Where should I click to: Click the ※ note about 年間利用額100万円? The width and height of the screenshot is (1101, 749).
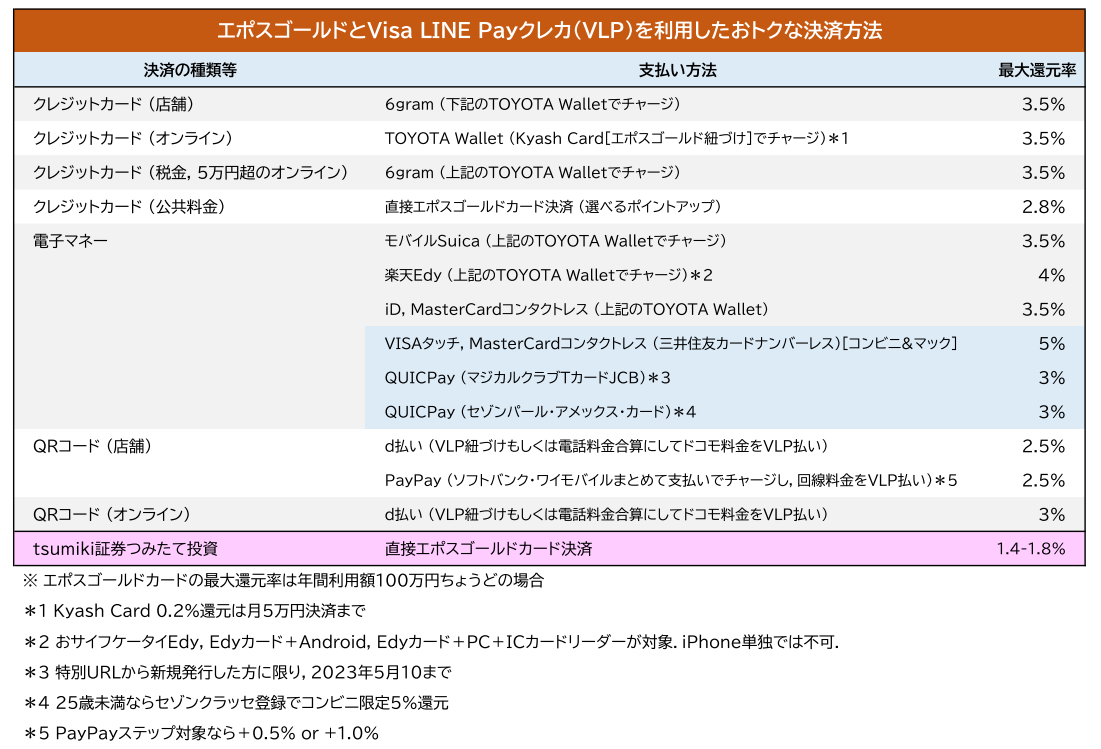(284, 581)
